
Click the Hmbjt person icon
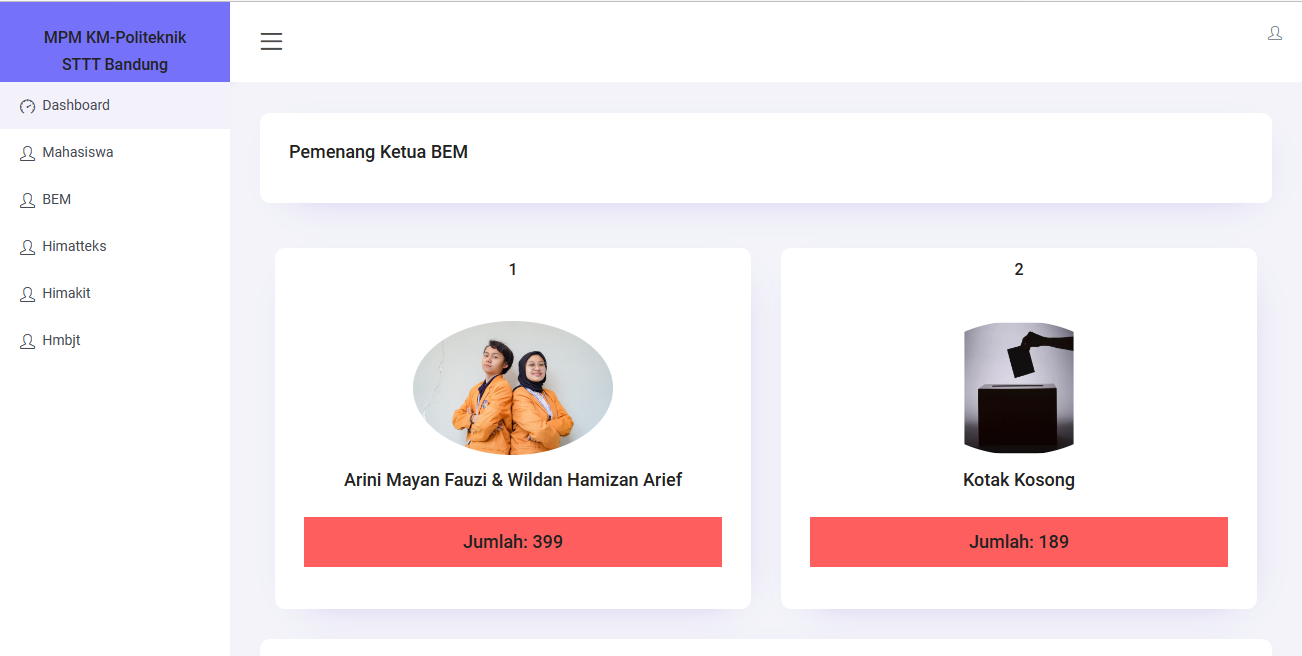pos(28,341)
